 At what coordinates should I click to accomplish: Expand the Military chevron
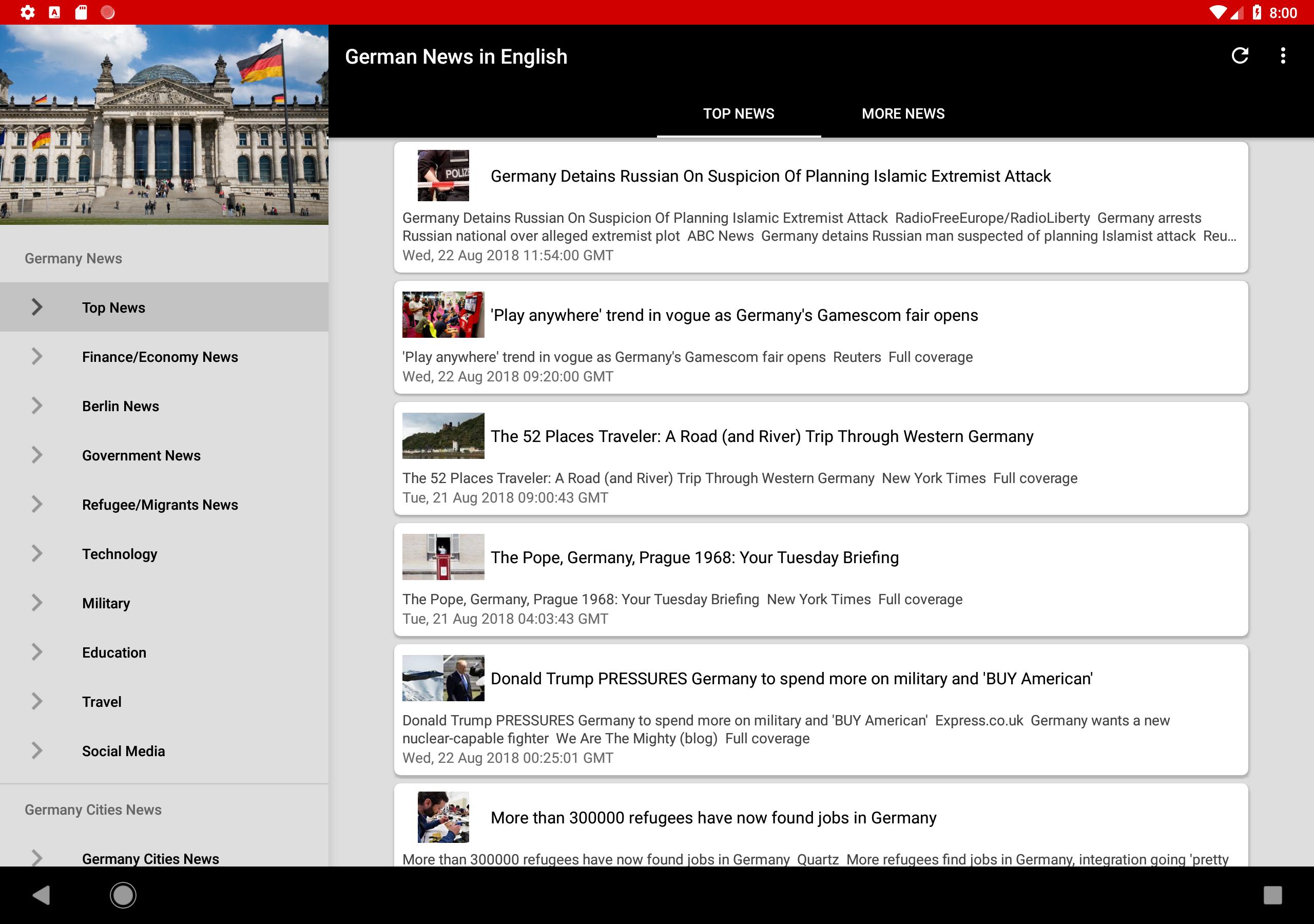pos(36,602)
